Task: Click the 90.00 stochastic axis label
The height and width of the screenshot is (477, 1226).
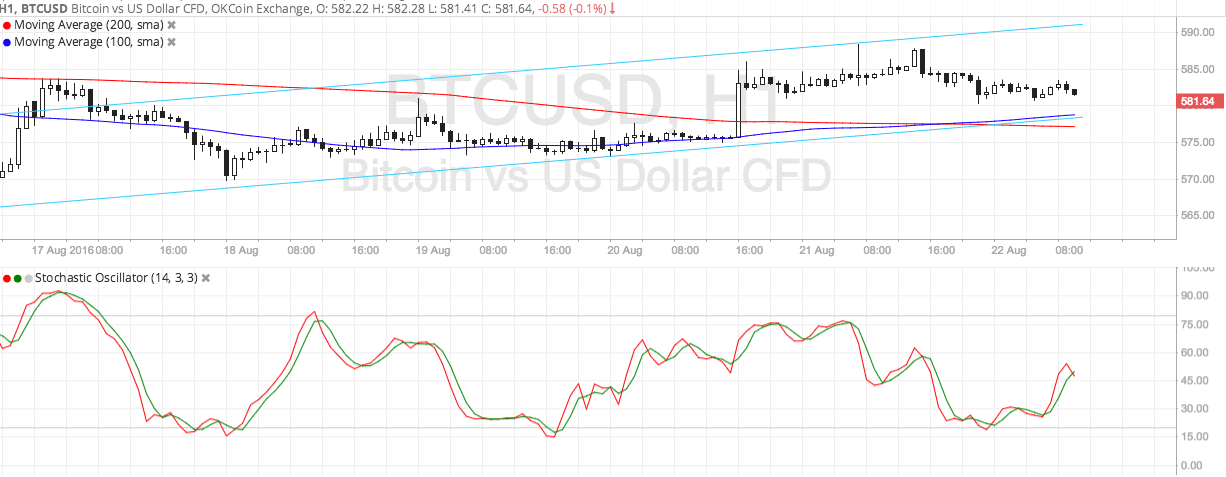Action: pyautogui.click(x=1196, y=296)
